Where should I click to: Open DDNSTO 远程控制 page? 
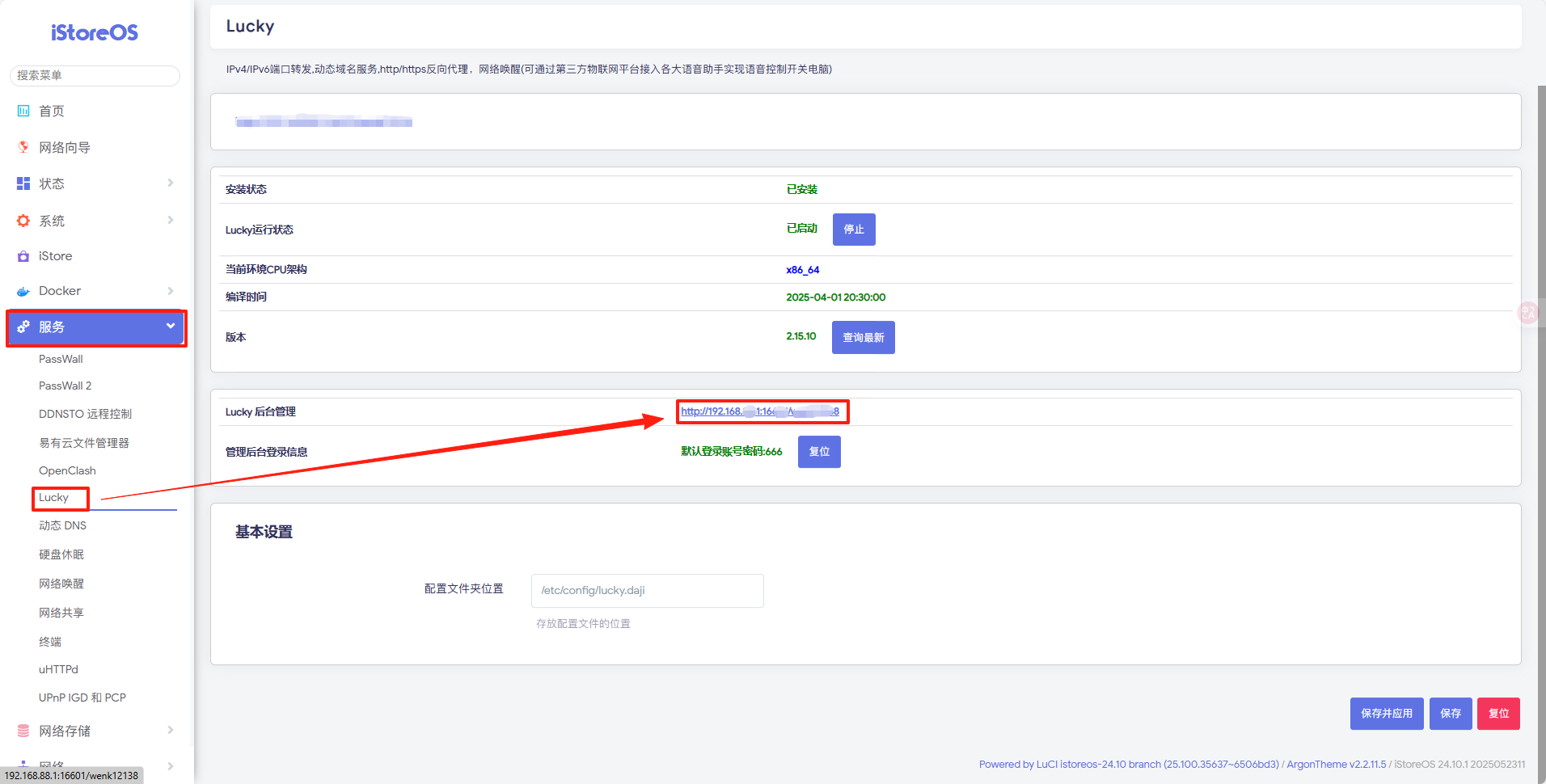click(85, 414)
